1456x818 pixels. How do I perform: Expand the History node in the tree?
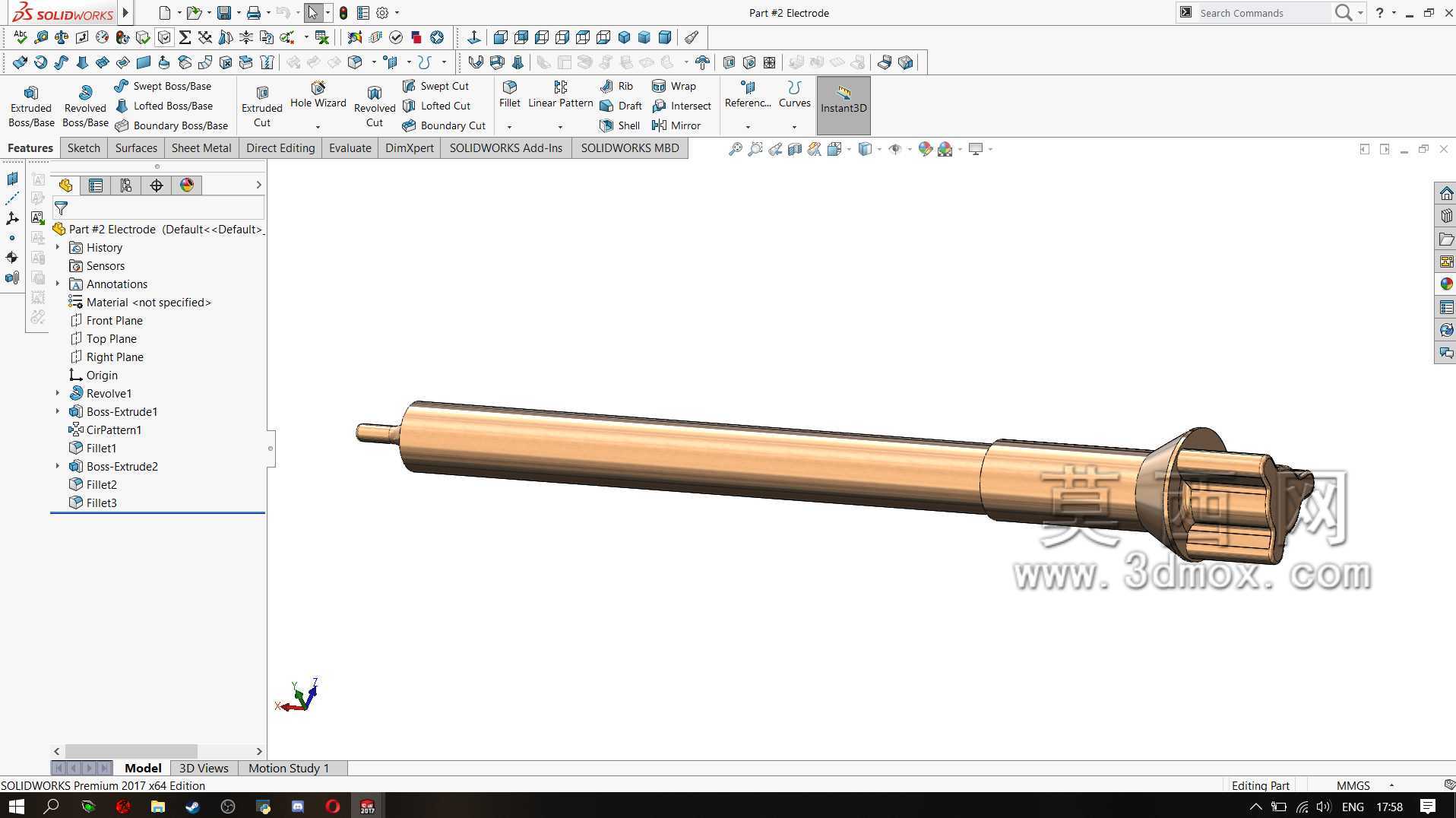tap(58, 247)
